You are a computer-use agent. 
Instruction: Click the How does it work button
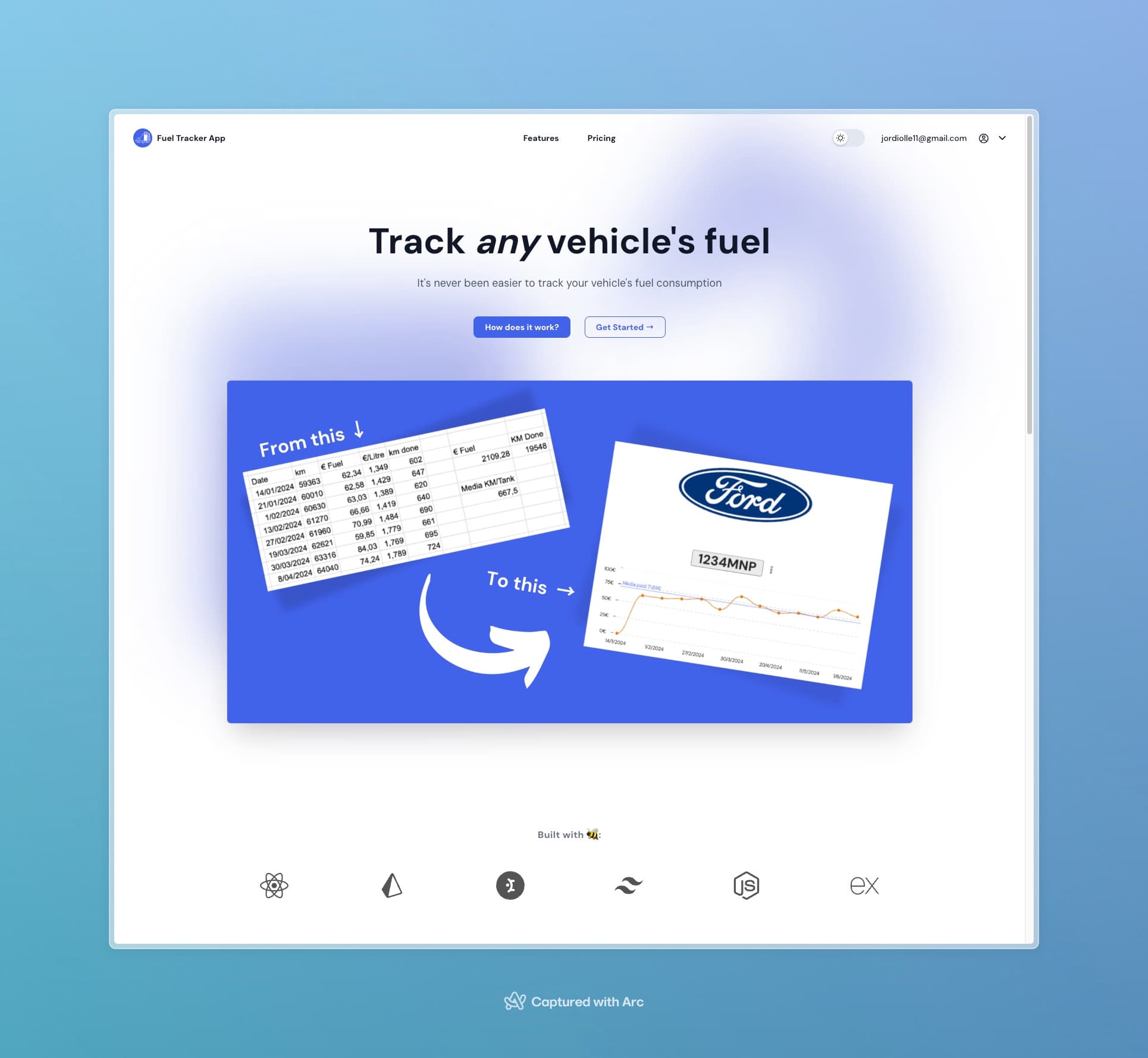521,327
